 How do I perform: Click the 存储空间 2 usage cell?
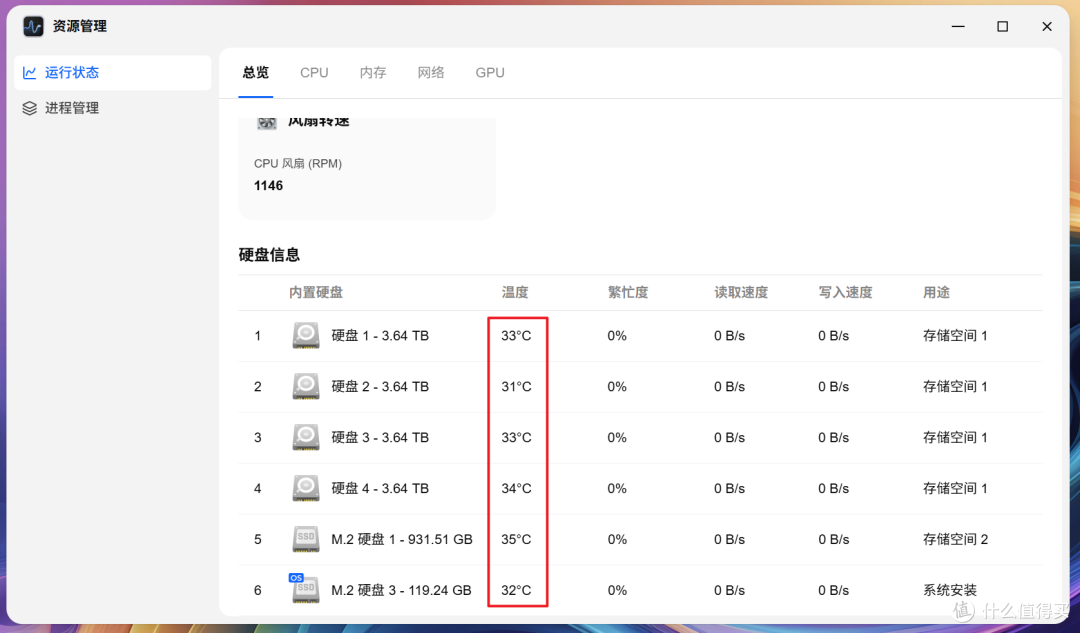click(955, 539)
